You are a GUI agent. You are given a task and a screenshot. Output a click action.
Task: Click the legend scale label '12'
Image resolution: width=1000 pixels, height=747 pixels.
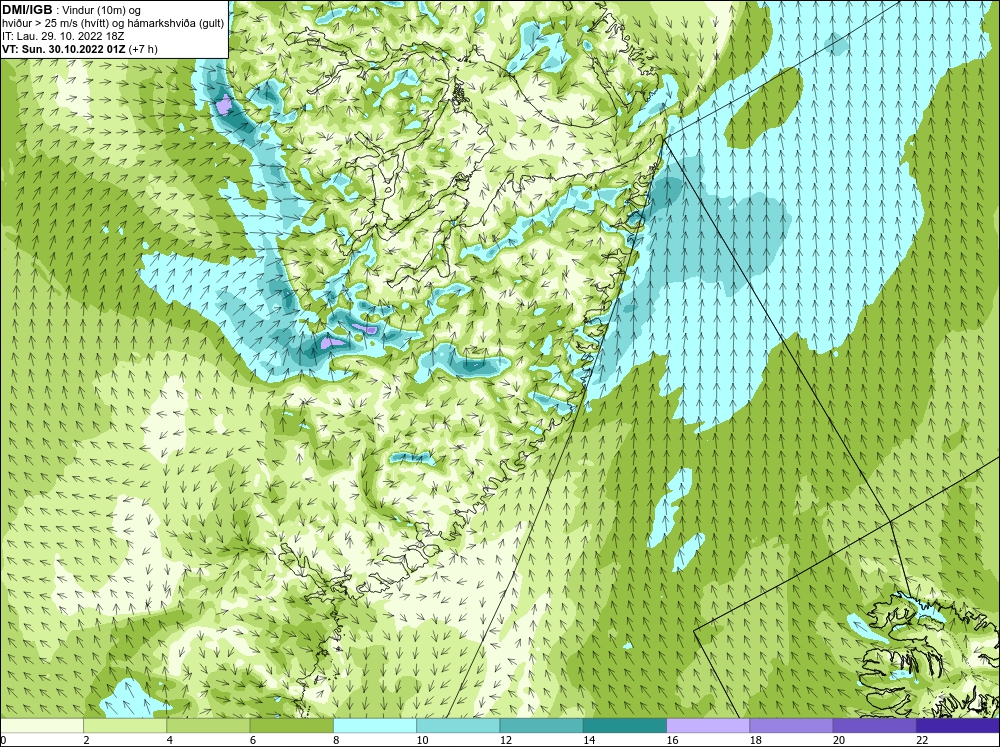(x=506, y=740)
